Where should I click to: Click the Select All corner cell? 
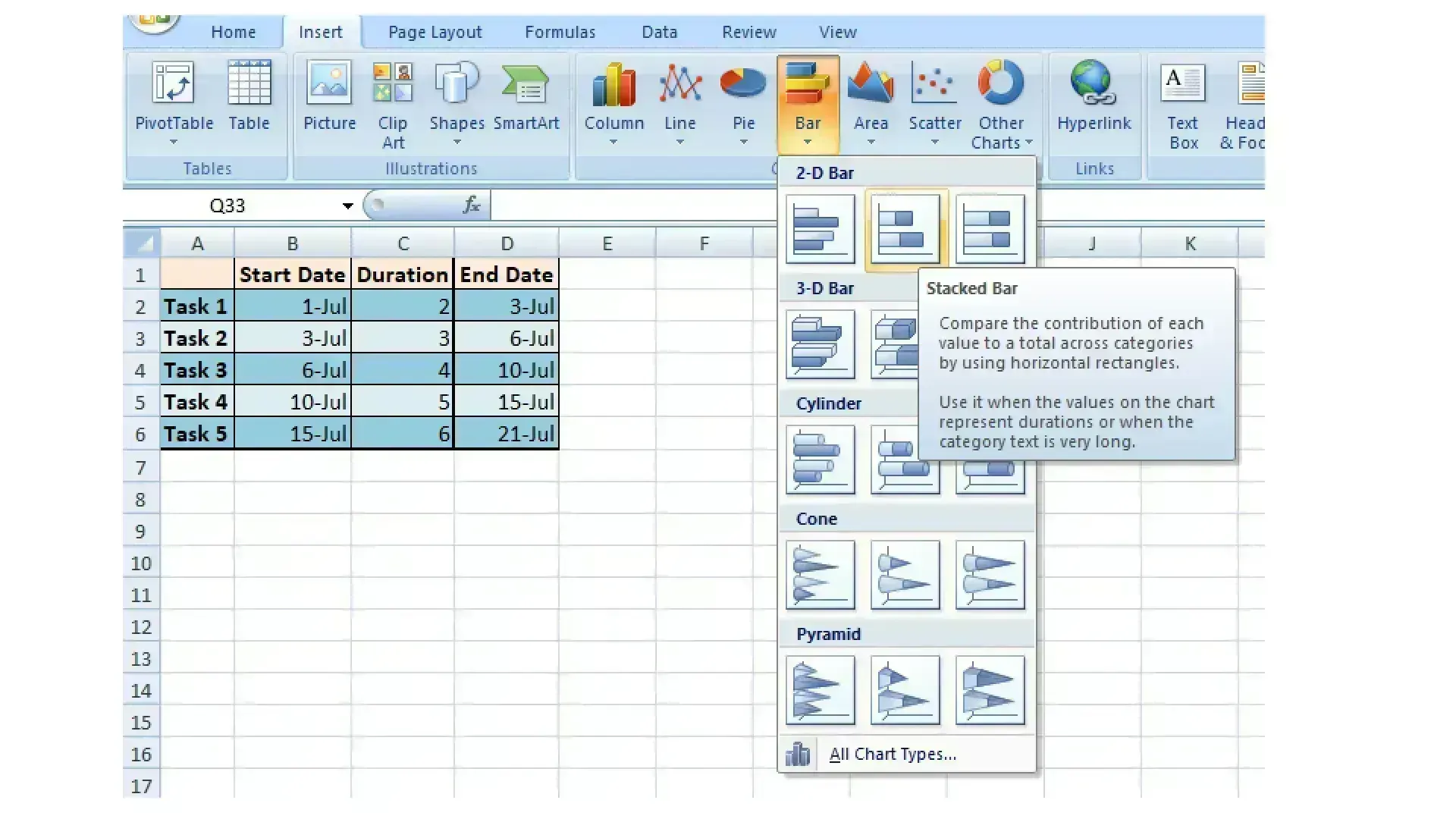(142, 243)
